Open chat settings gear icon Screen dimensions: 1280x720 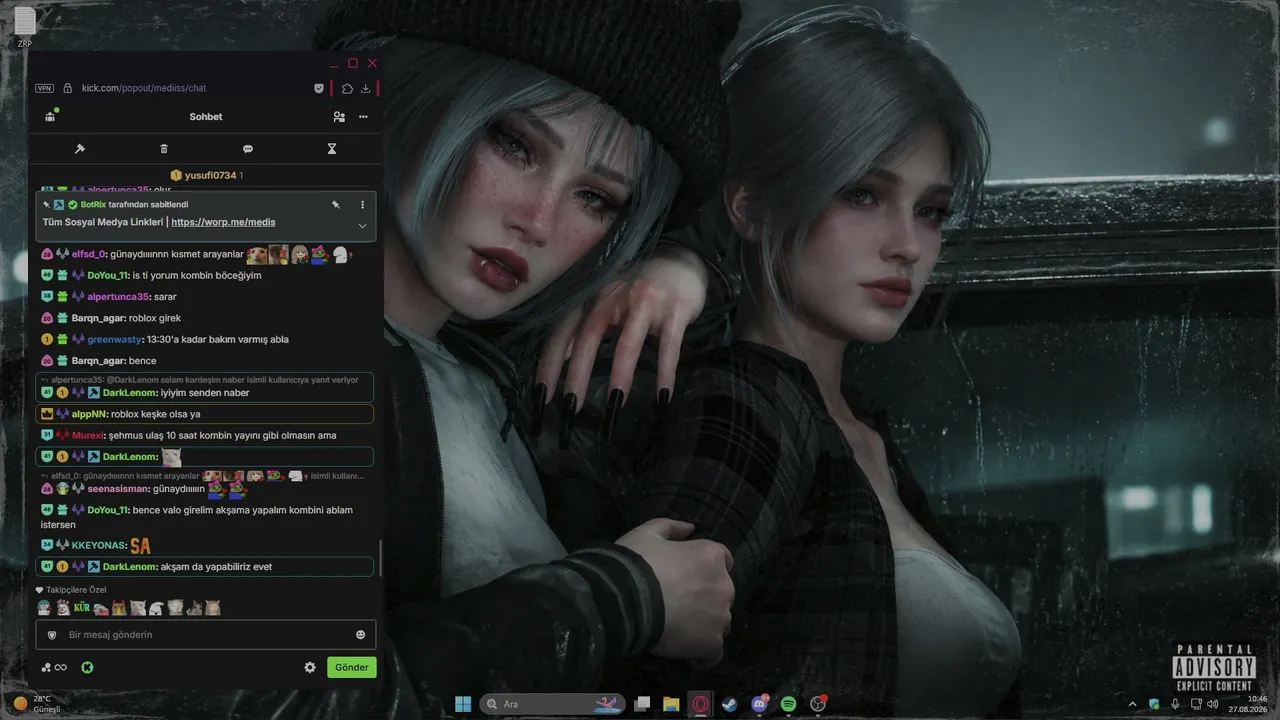click(x=310, y=667)
